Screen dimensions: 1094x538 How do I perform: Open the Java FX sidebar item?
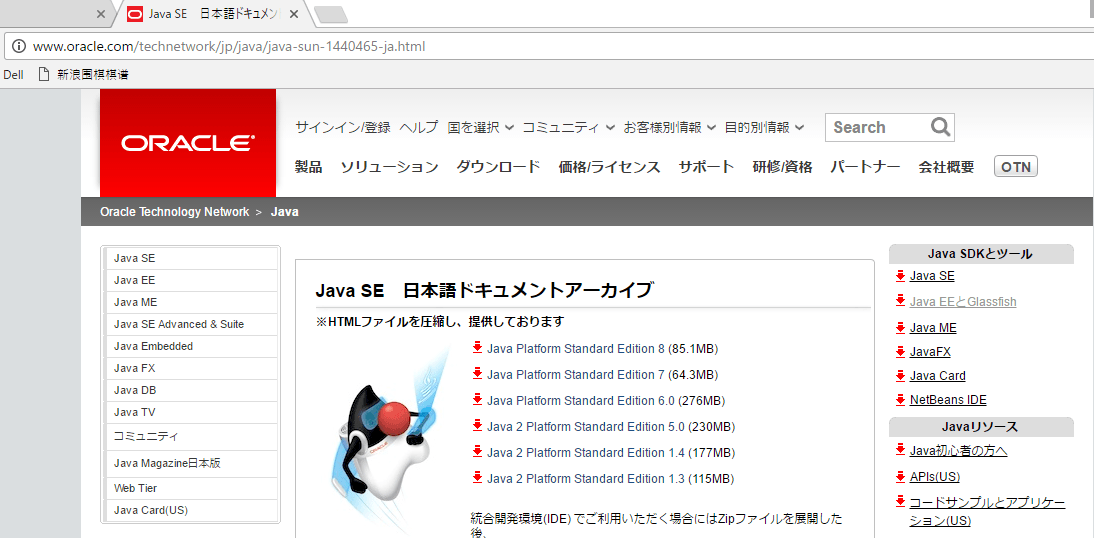click(191, 368)
